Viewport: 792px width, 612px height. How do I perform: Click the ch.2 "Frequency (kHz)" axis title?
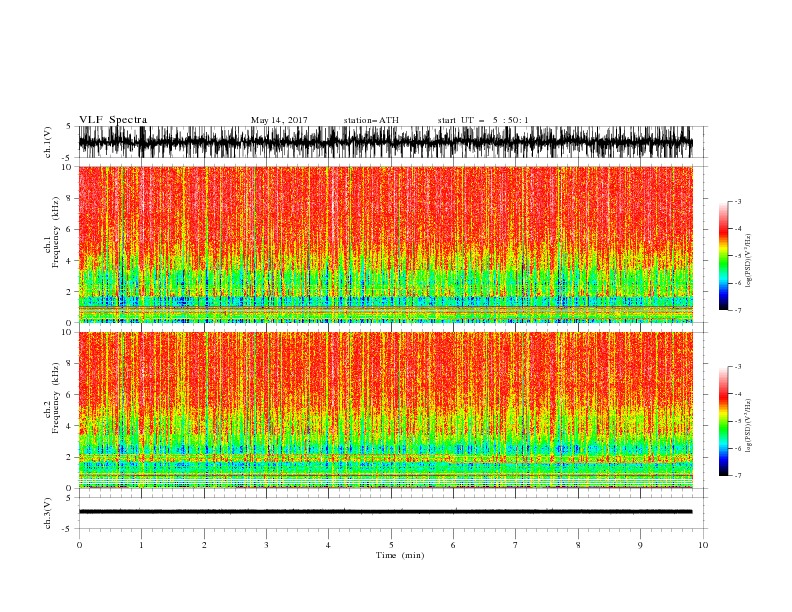[56, 398]
